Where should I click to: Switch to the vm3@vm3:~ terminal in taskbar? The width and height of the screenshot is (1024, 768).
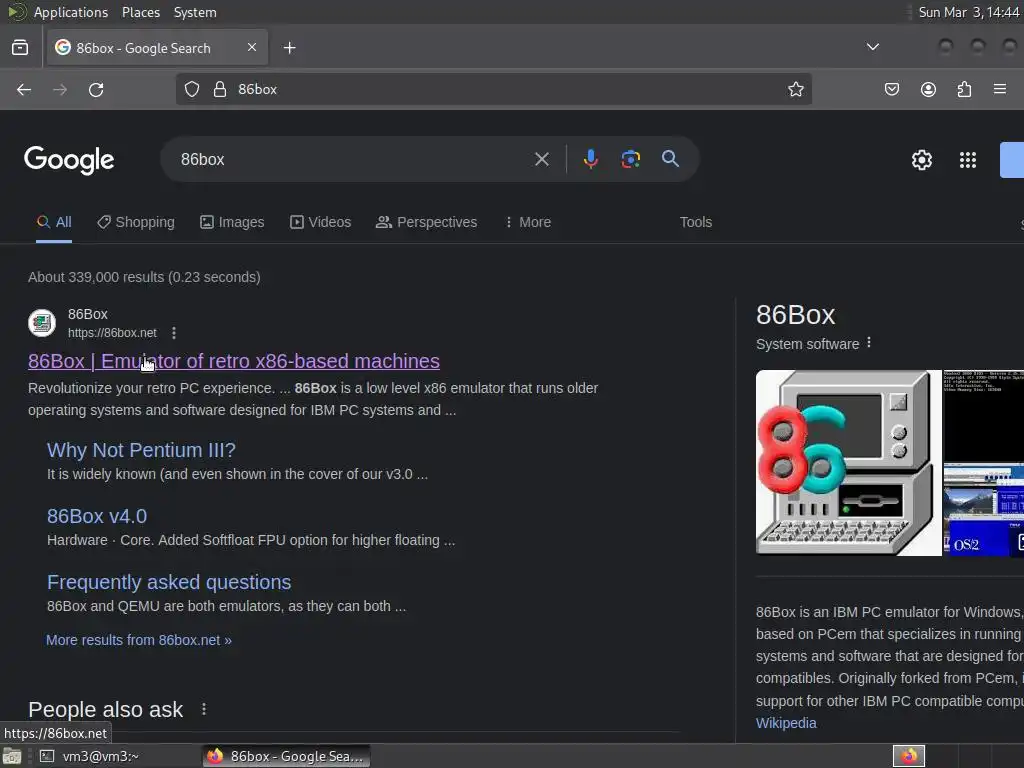90,756
